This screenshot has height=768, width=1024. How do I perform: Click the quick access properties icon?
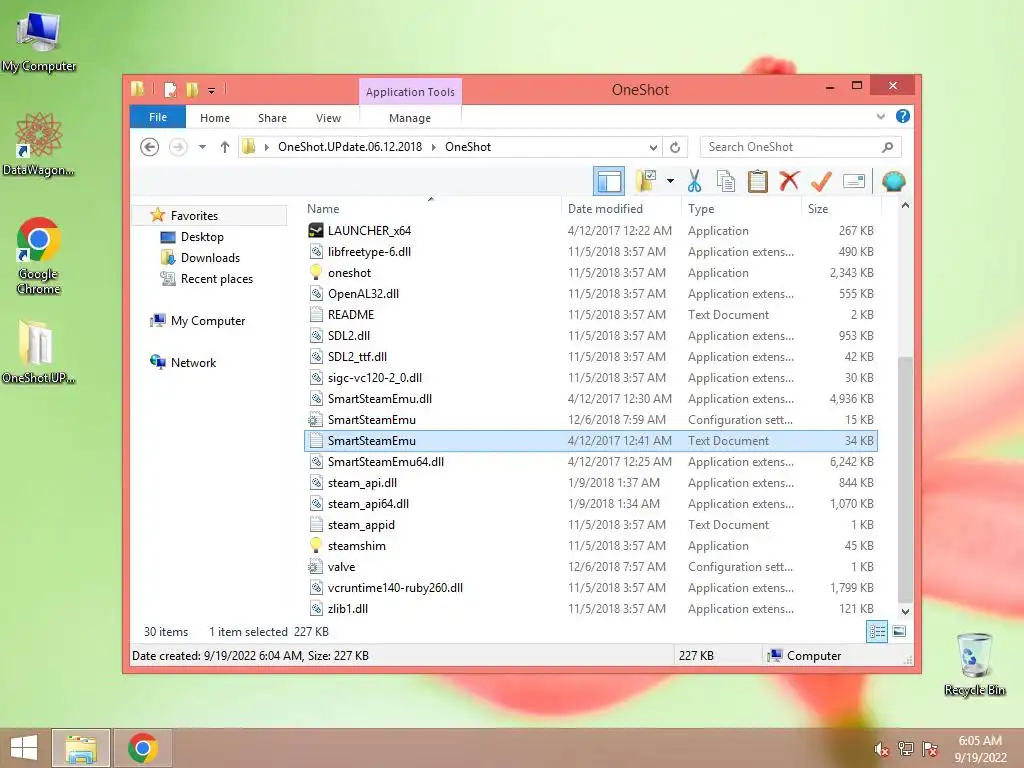click(170, 89)
